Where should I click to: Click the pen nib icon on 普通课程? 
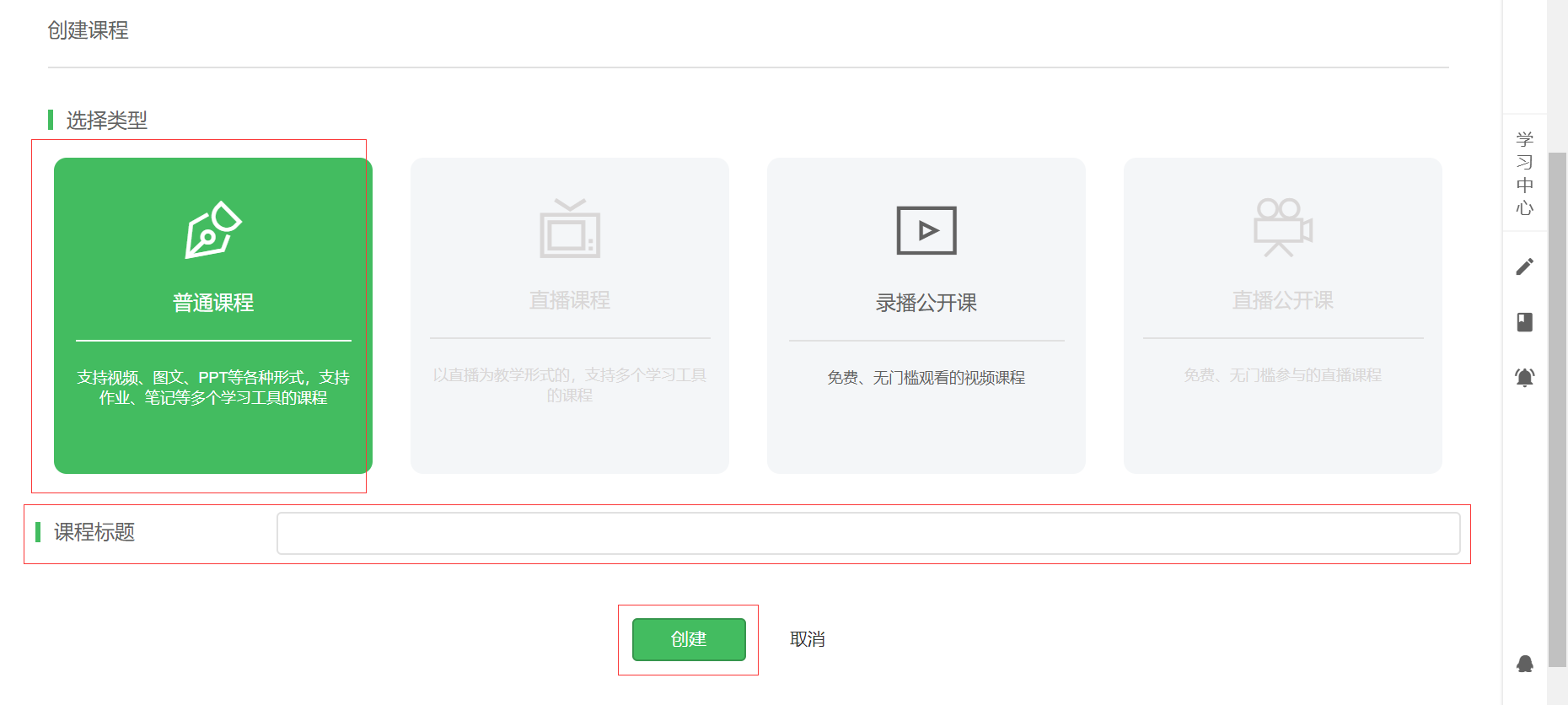(213, 229)
